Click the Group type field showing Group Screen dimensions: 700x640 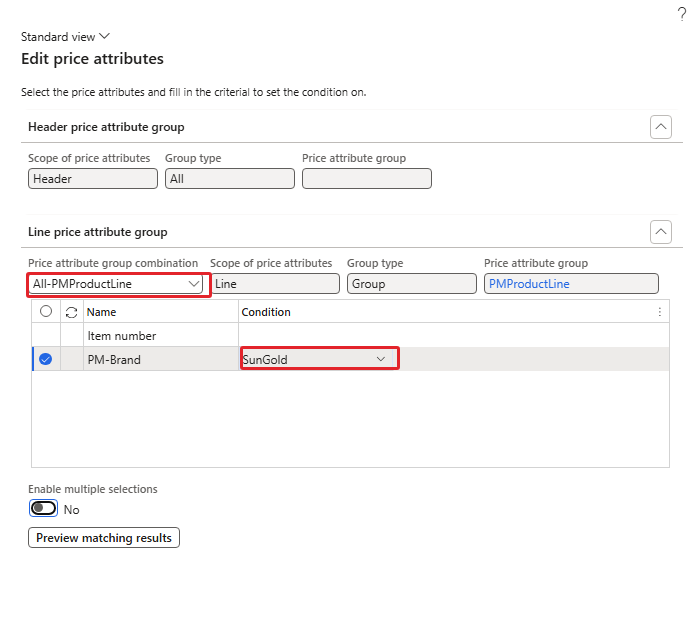pyautogui.click(x=412, y=284)
